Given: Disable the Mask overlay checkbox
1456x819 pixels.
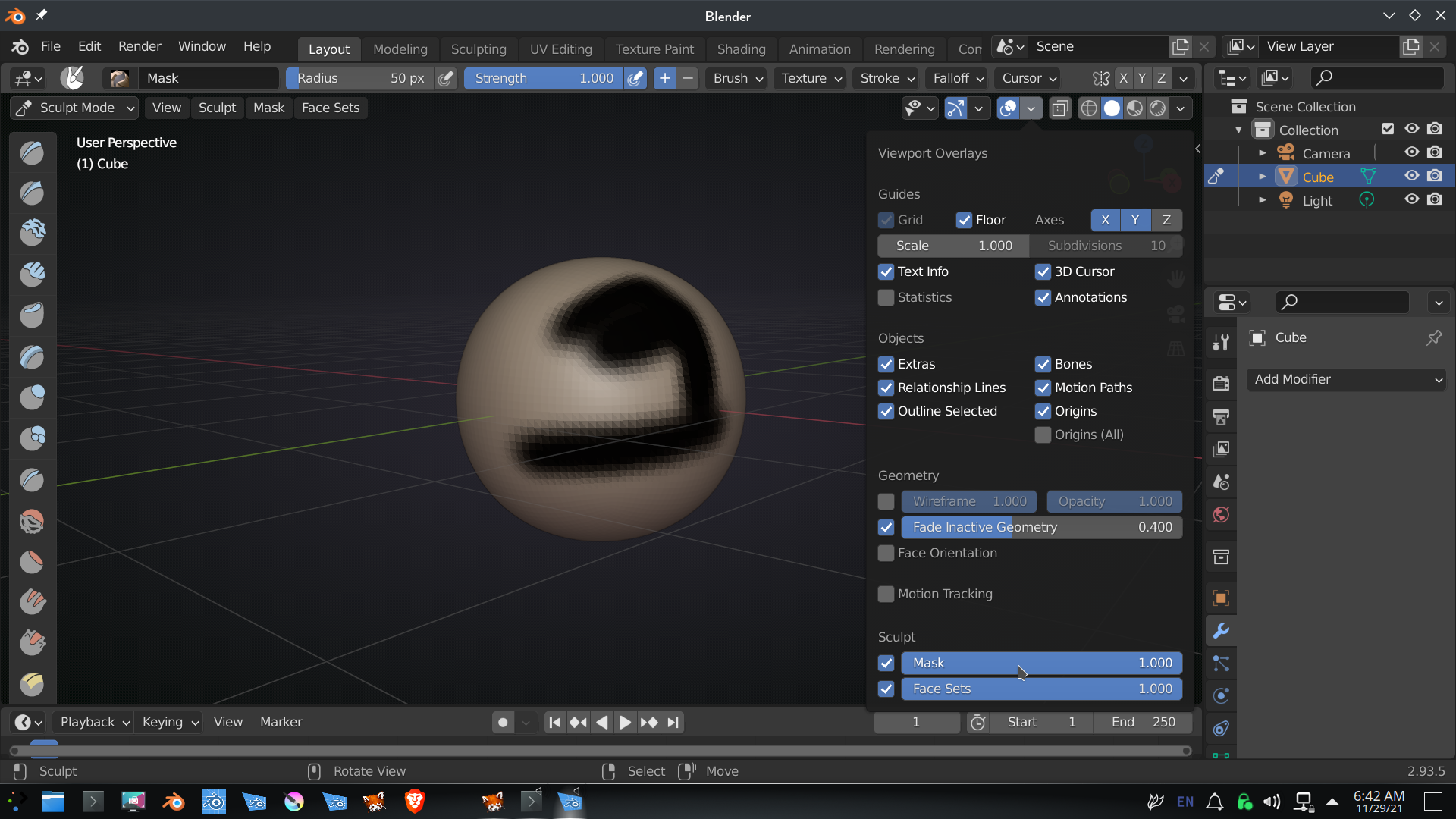Looking at the screenshot, I should pyautogui.click(x=886, y=663).
